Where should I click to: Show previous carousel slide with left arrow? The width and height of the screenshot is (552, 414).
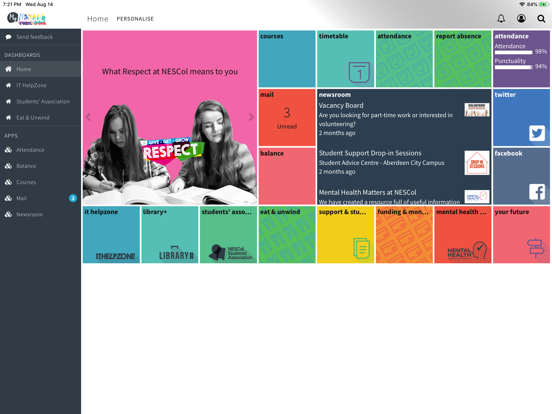[x=88, y=117]
